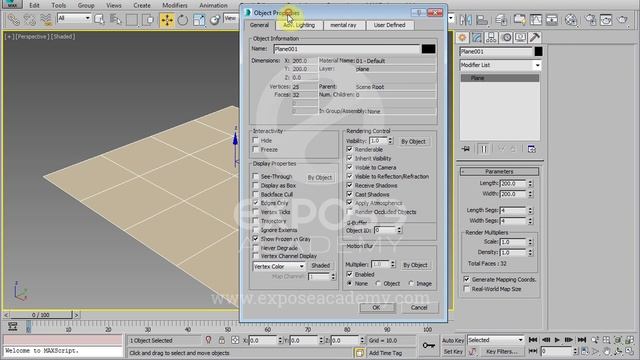
Task: Switch to Motion command panel tab
Action: pos(506,38)
